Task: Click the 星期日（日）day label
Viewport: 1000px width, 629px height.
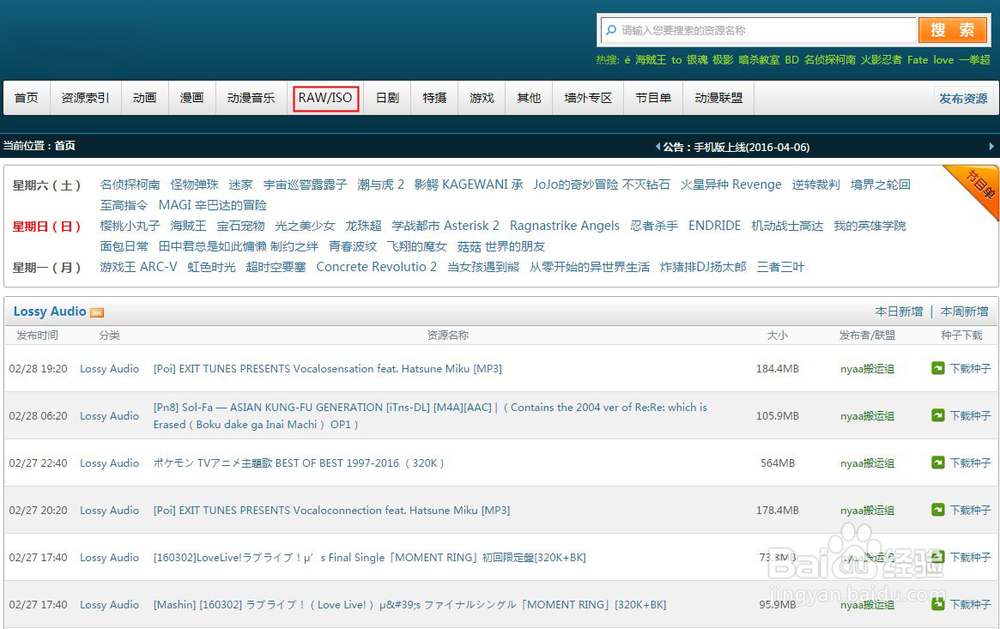Action: point(47,226)
